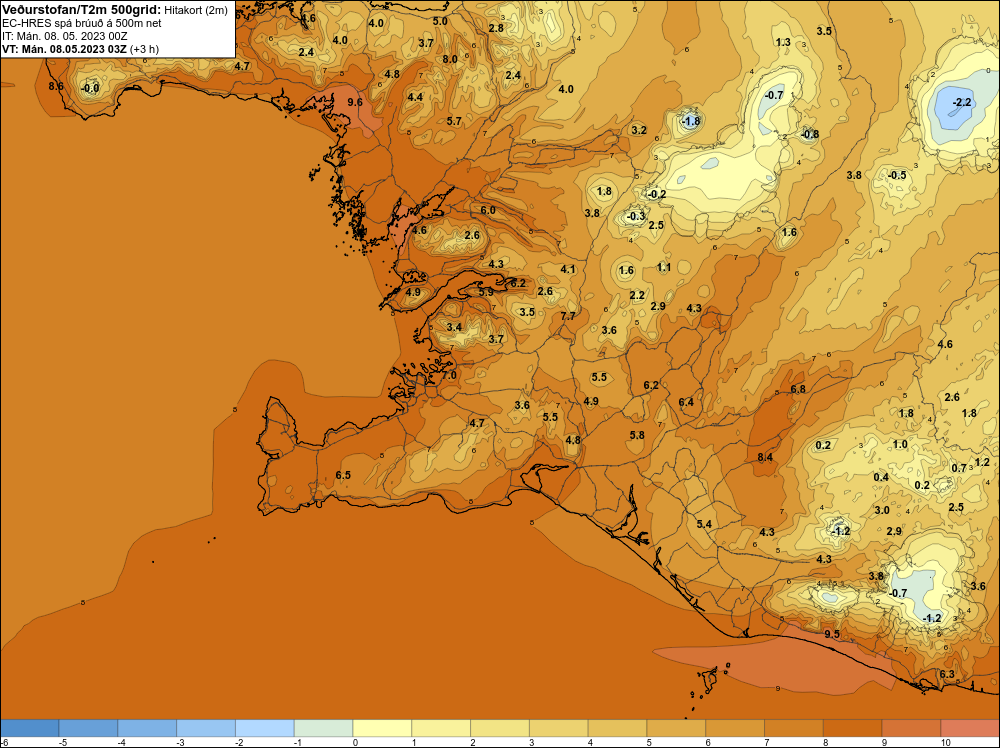Pick legend color band between 2 and 3

click(500, 728)
